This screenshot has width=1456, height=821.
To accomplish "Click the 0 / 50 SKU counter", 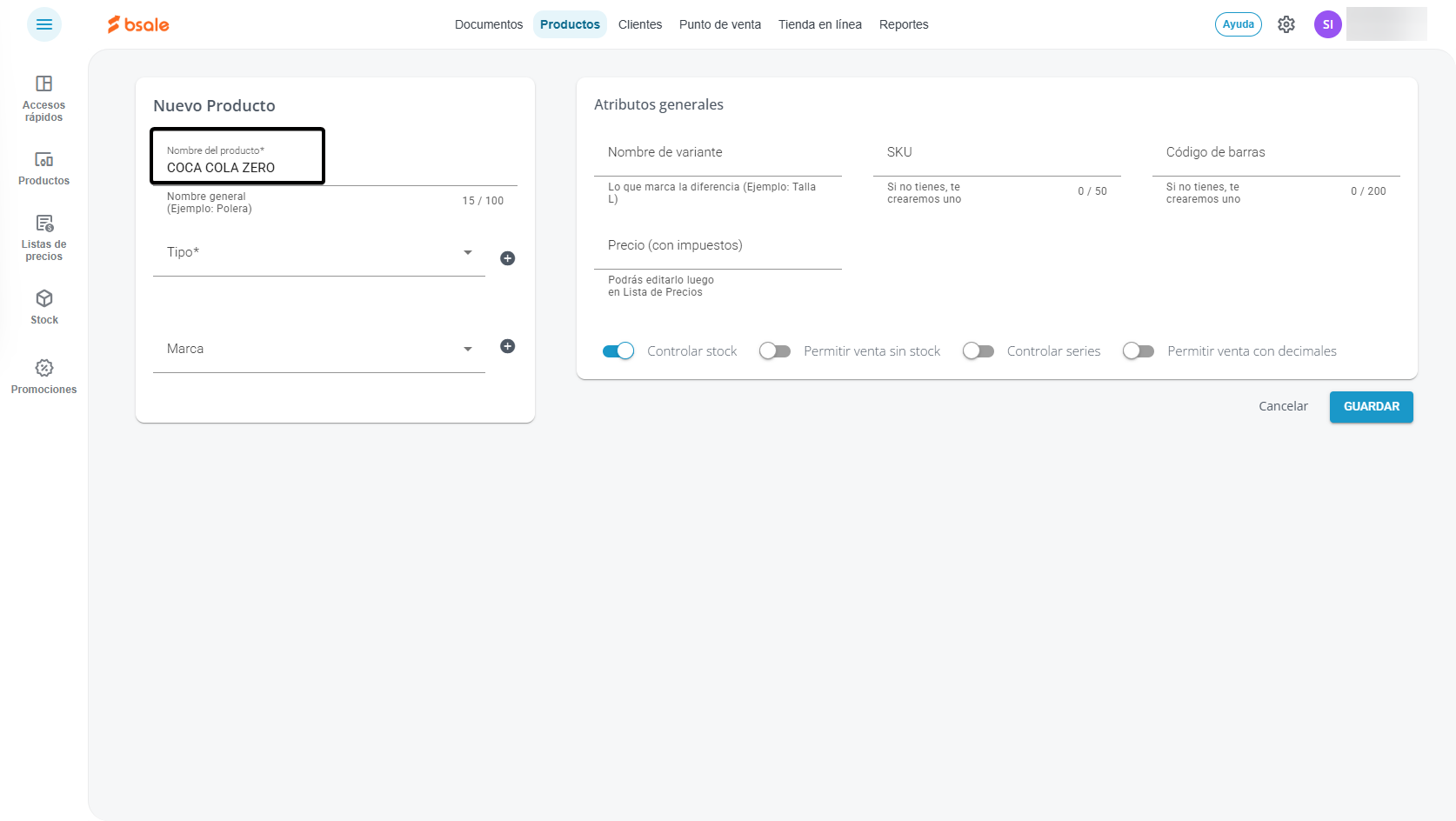I will (x=1092, y=191).
